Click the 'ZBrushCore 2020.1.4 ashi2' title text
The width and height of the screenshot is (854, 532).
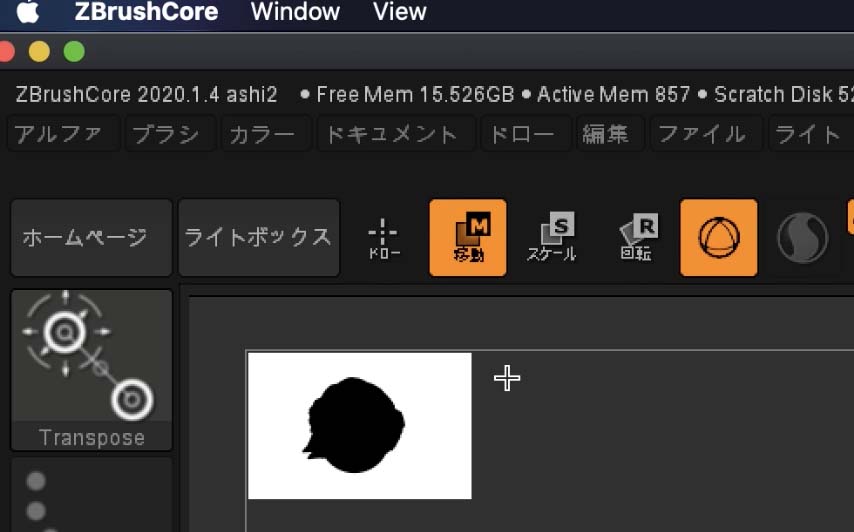[x=147, y=95]
